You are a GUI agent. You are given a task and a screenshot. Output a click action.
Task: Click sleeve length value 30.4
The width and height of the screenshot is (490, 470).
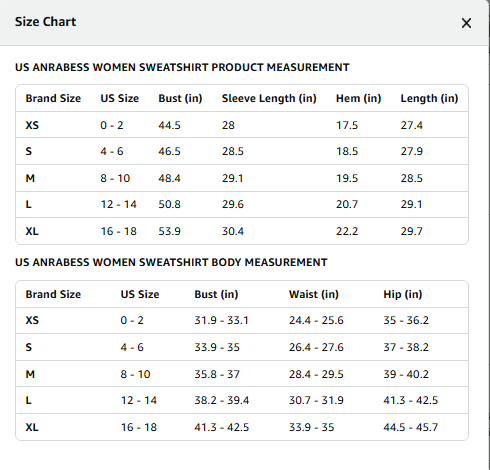[x=233, y=231]
